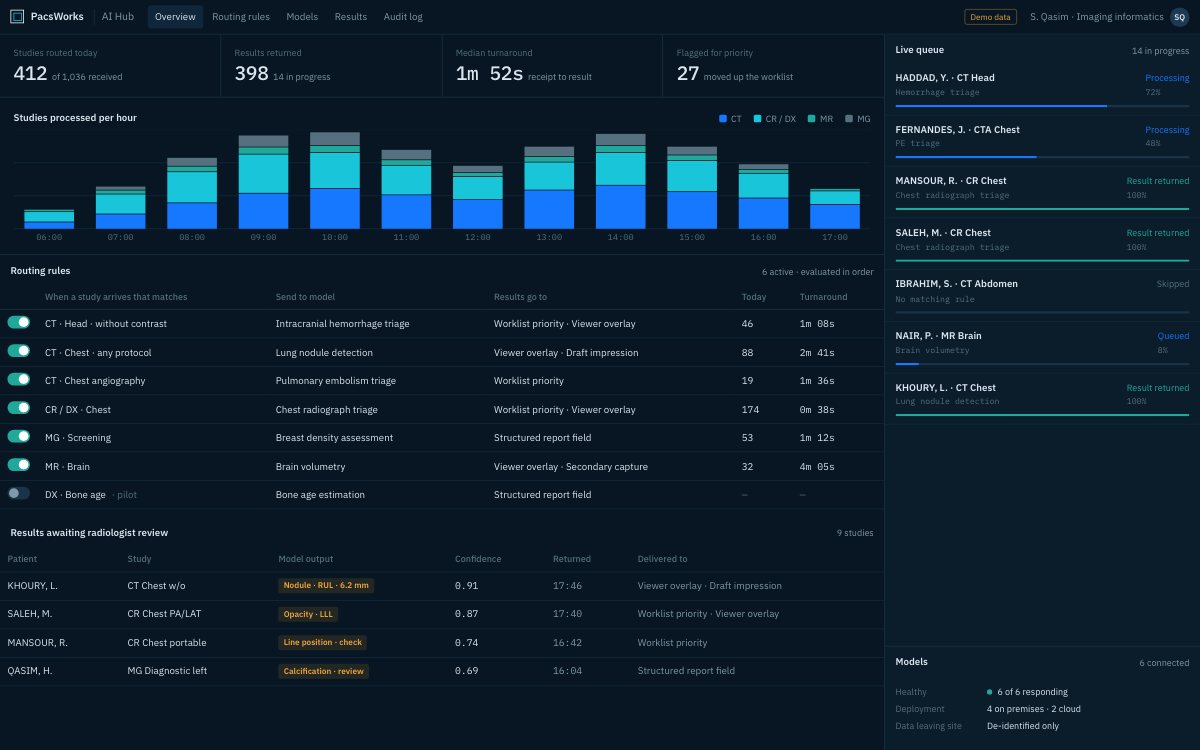Switch to the Overview tab

(175, 17)
